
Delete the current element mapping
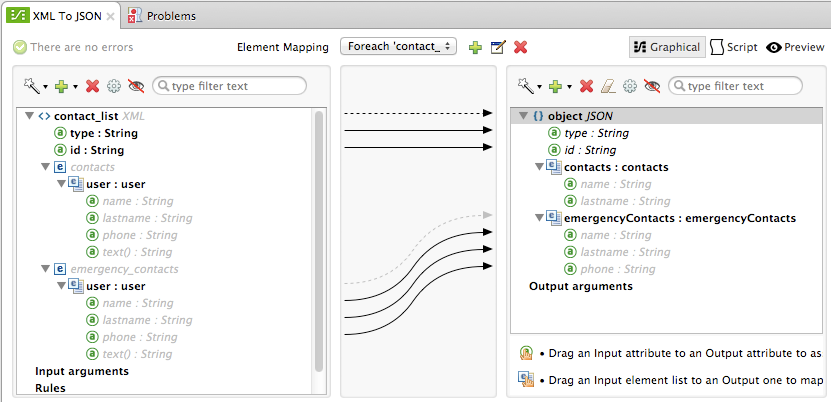520,47
